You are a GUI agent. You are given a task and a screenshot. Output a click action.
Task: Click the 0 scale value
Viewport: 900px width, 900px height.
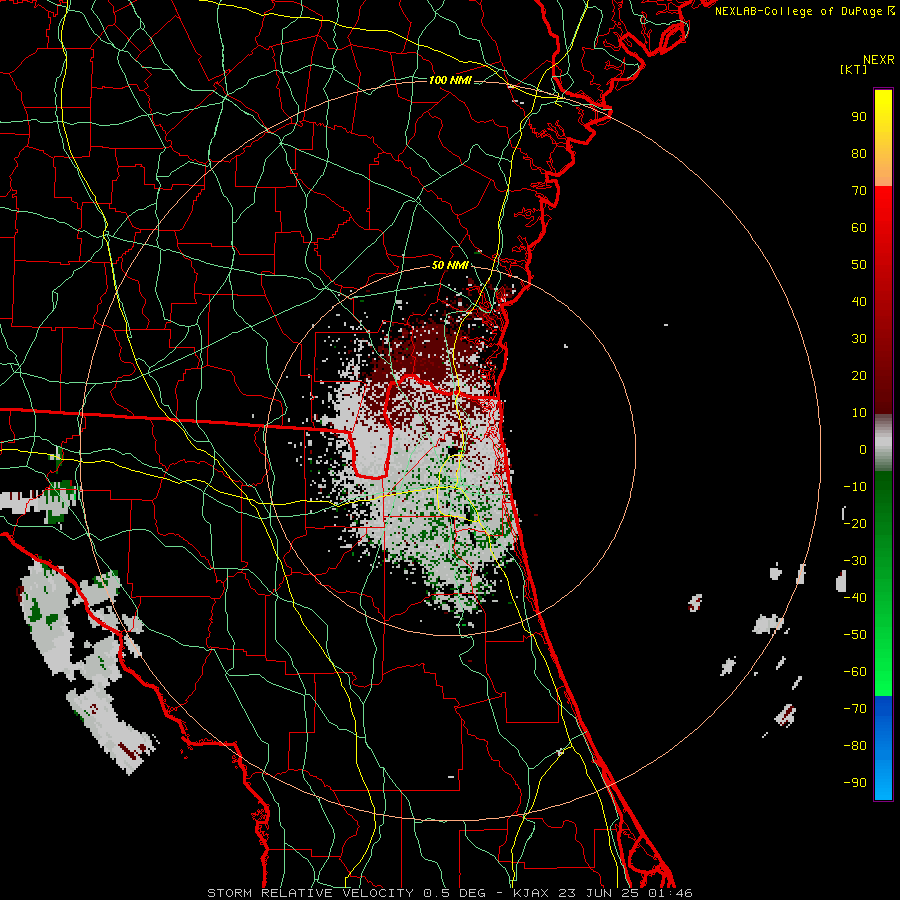pos(863,449)
